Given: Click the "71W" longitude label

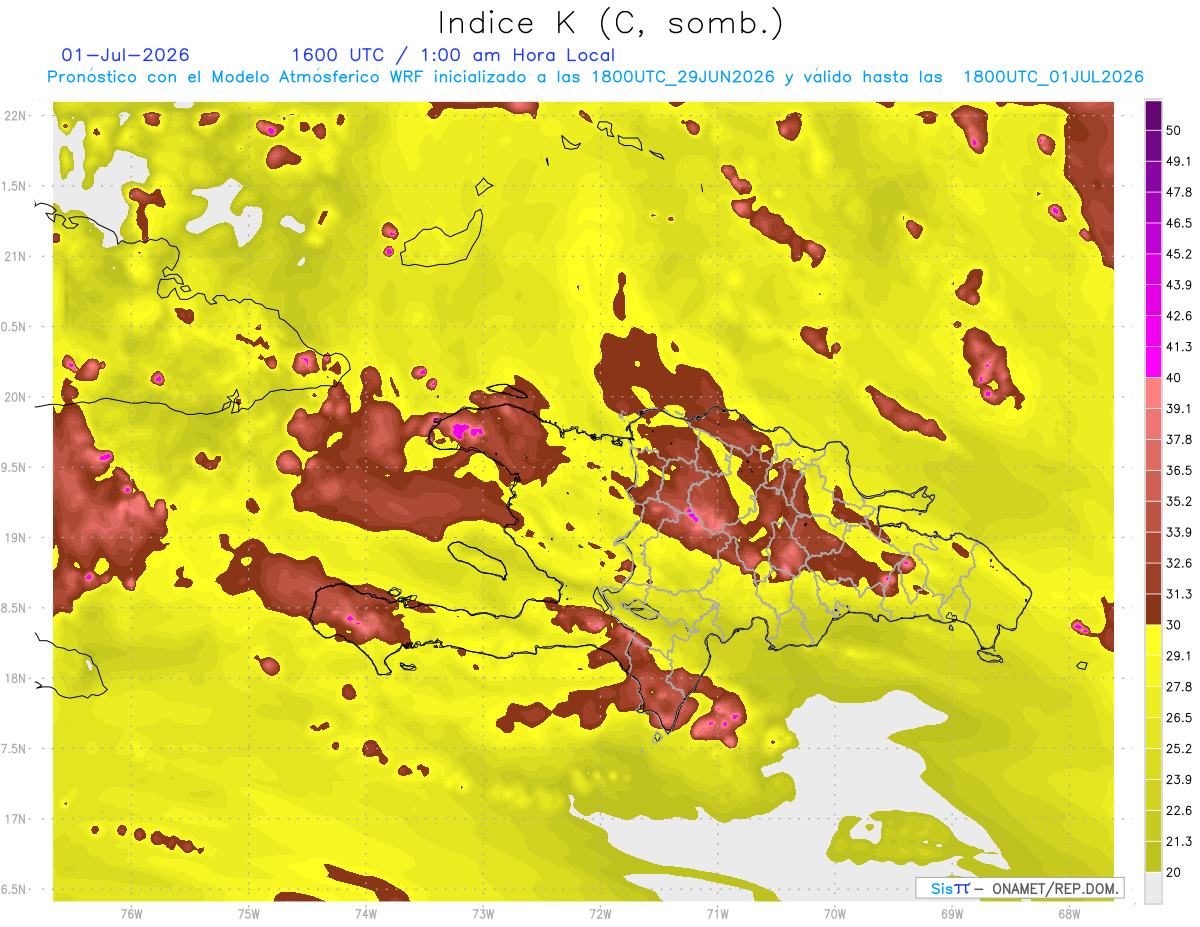Looking at the screenshot, I should point(717,913).
